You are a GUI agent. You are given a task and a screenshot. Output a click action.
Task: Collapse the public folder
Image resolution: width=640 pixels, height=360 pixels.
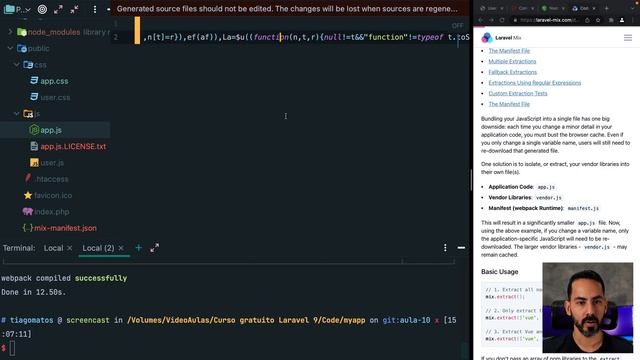tap(10, 48)
